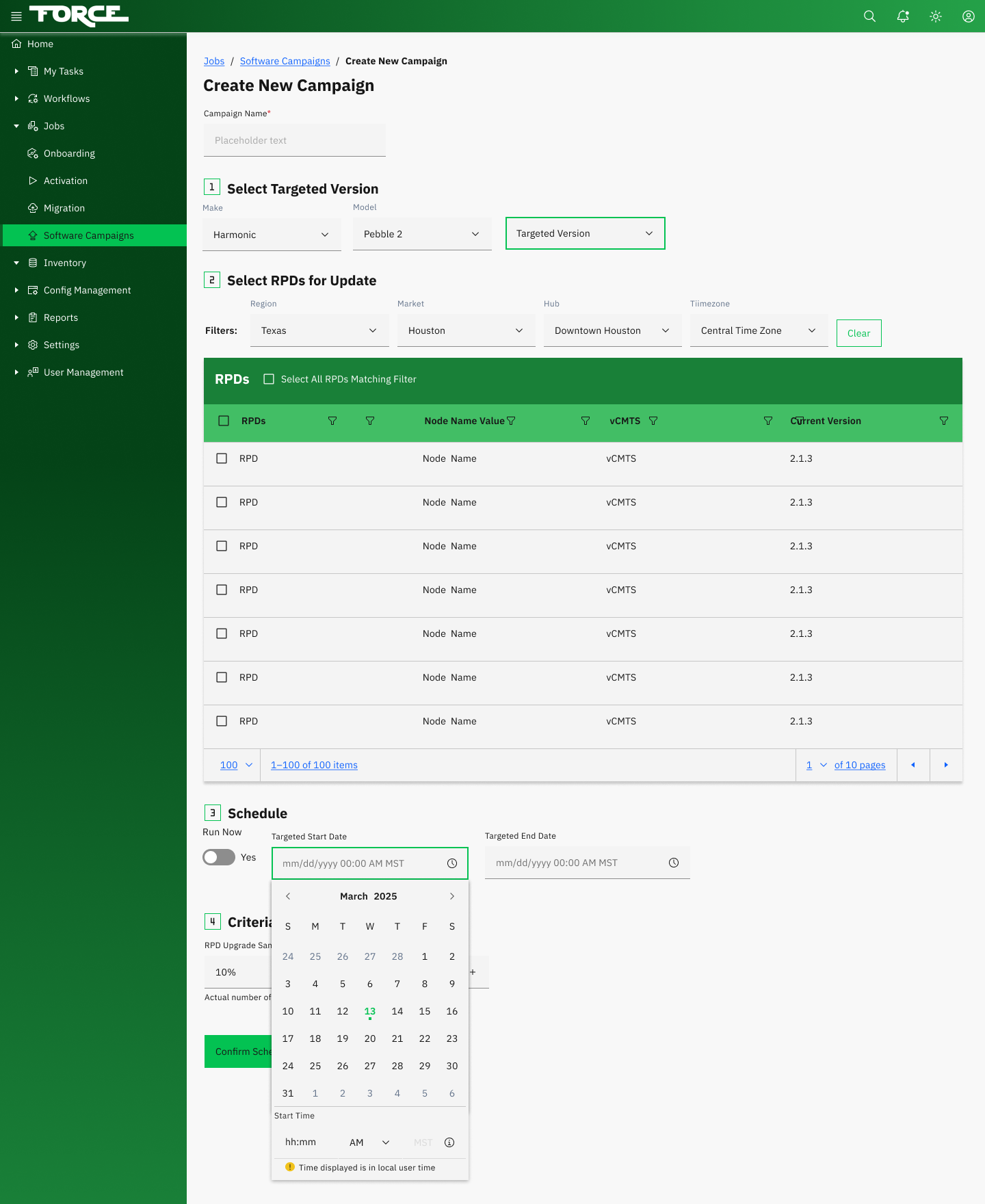Click the Reports document icon in sidebar
The image size is (985, 1204).
(33, 317)
